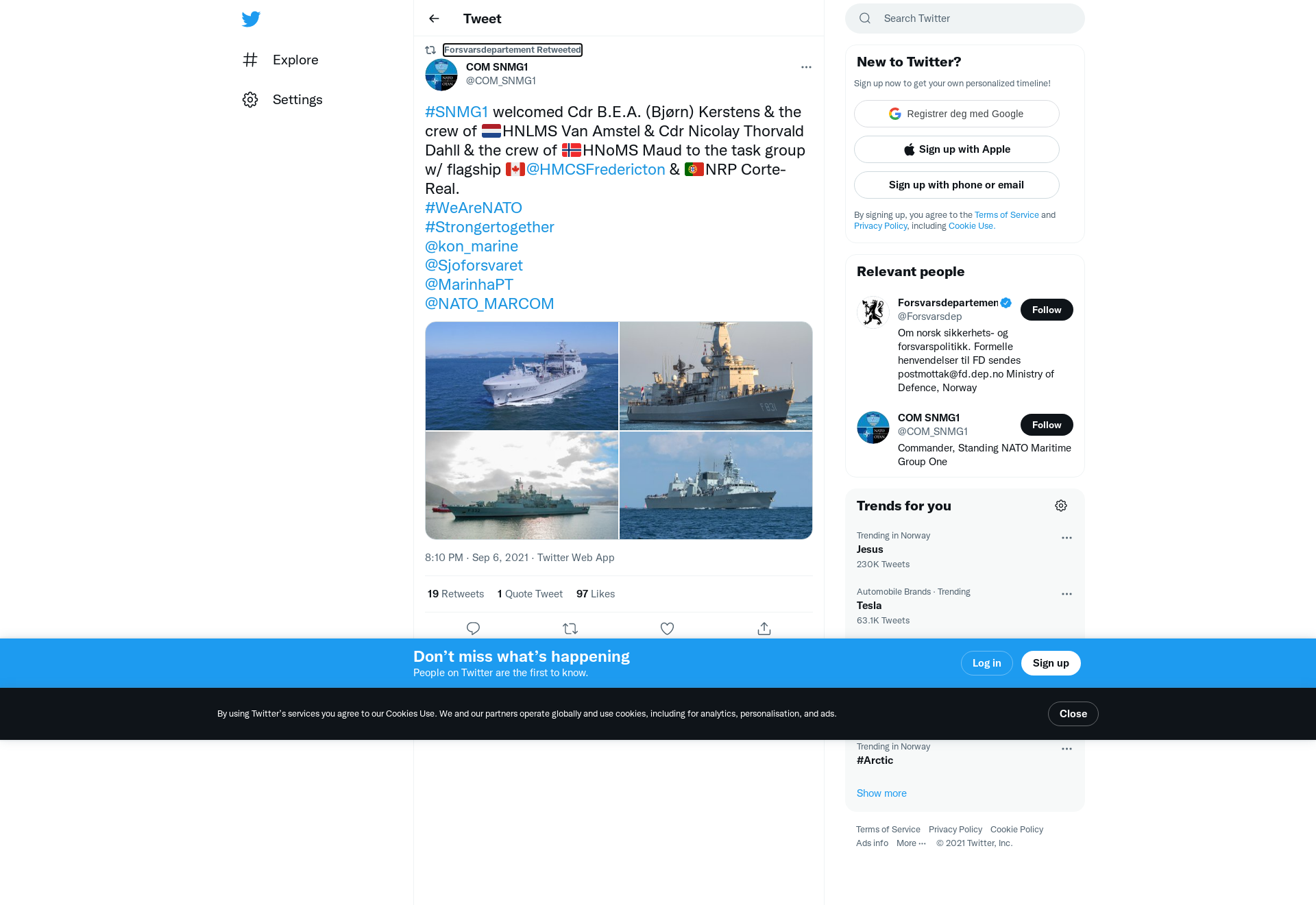Click the COM SNMG1 tweet avatar
The width and height of the screenshot is (1316, 905).
(441, 75)
